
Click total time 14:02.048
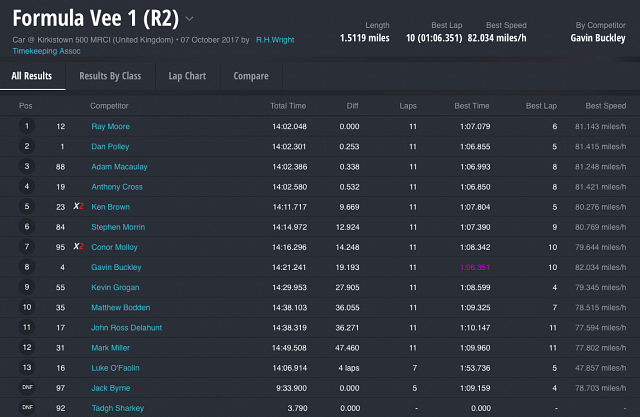(289, 126)
